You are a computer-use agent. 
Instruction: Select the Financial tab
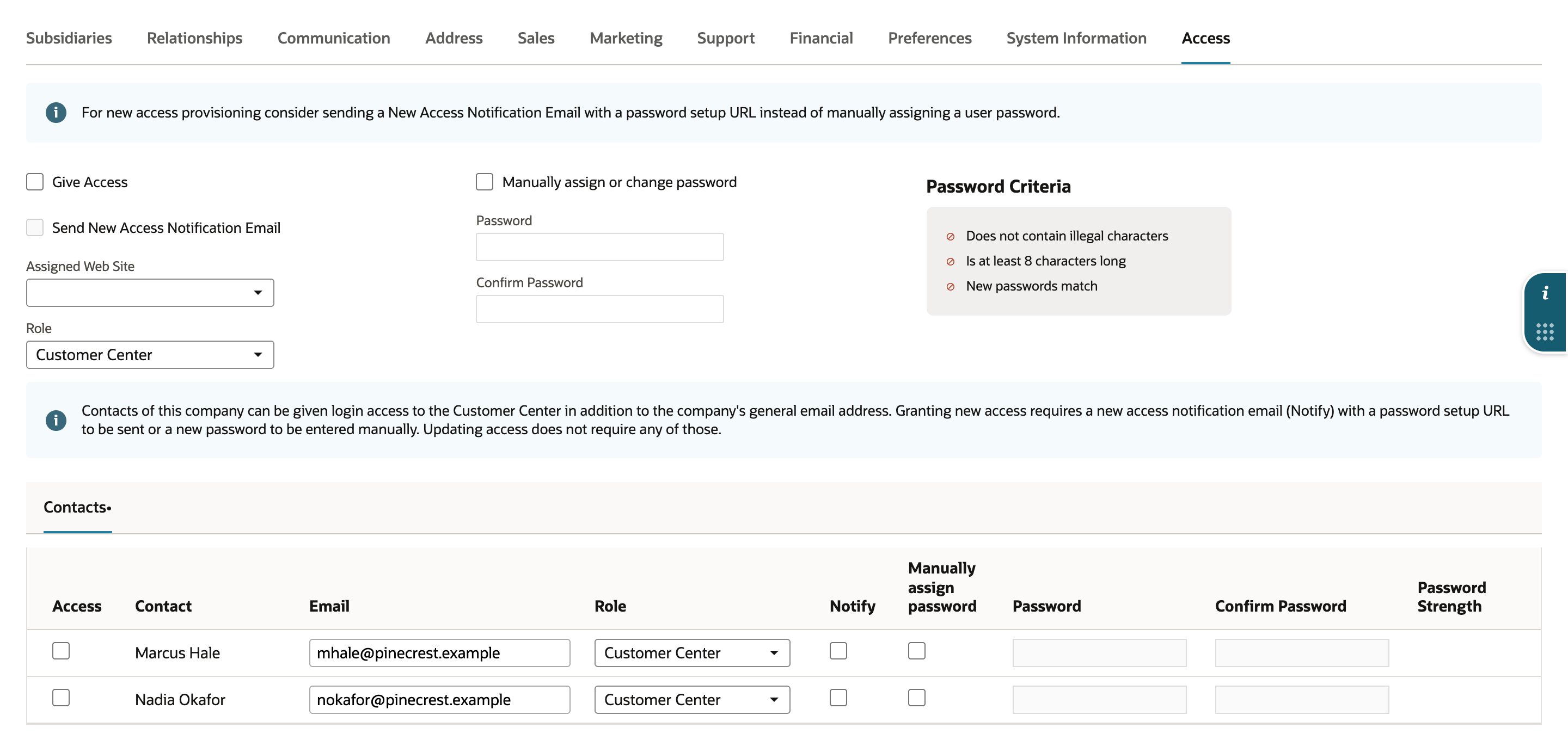[x=821, y=38]
